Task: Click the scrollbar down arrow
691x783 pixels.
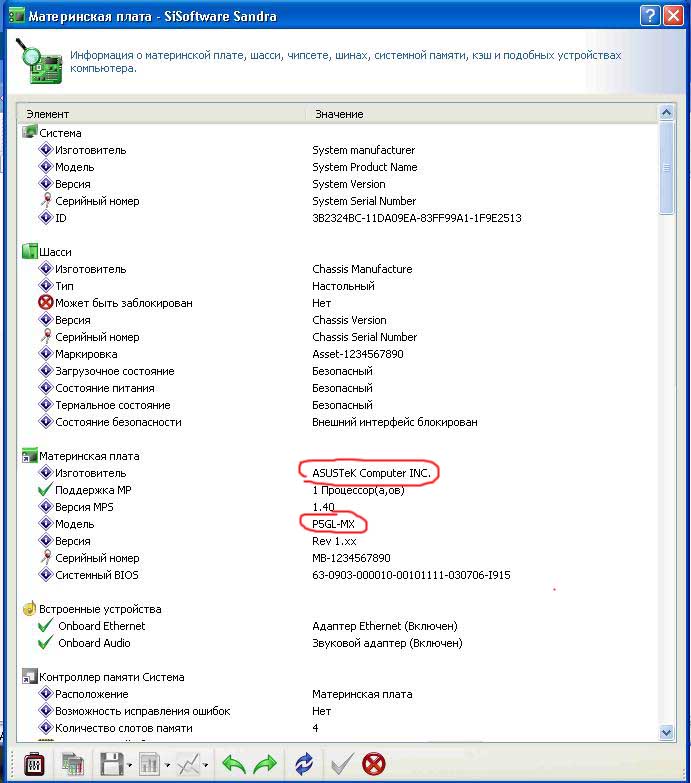Action: 667,733
